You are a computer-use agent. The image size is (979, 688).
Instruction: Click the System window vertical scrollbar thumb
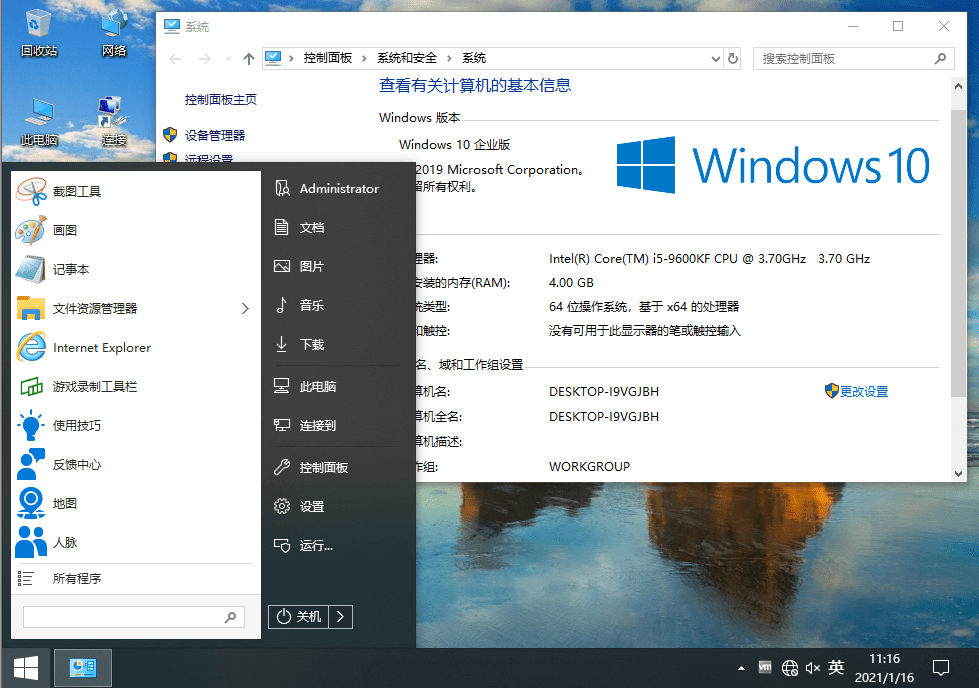coord(958,253)
